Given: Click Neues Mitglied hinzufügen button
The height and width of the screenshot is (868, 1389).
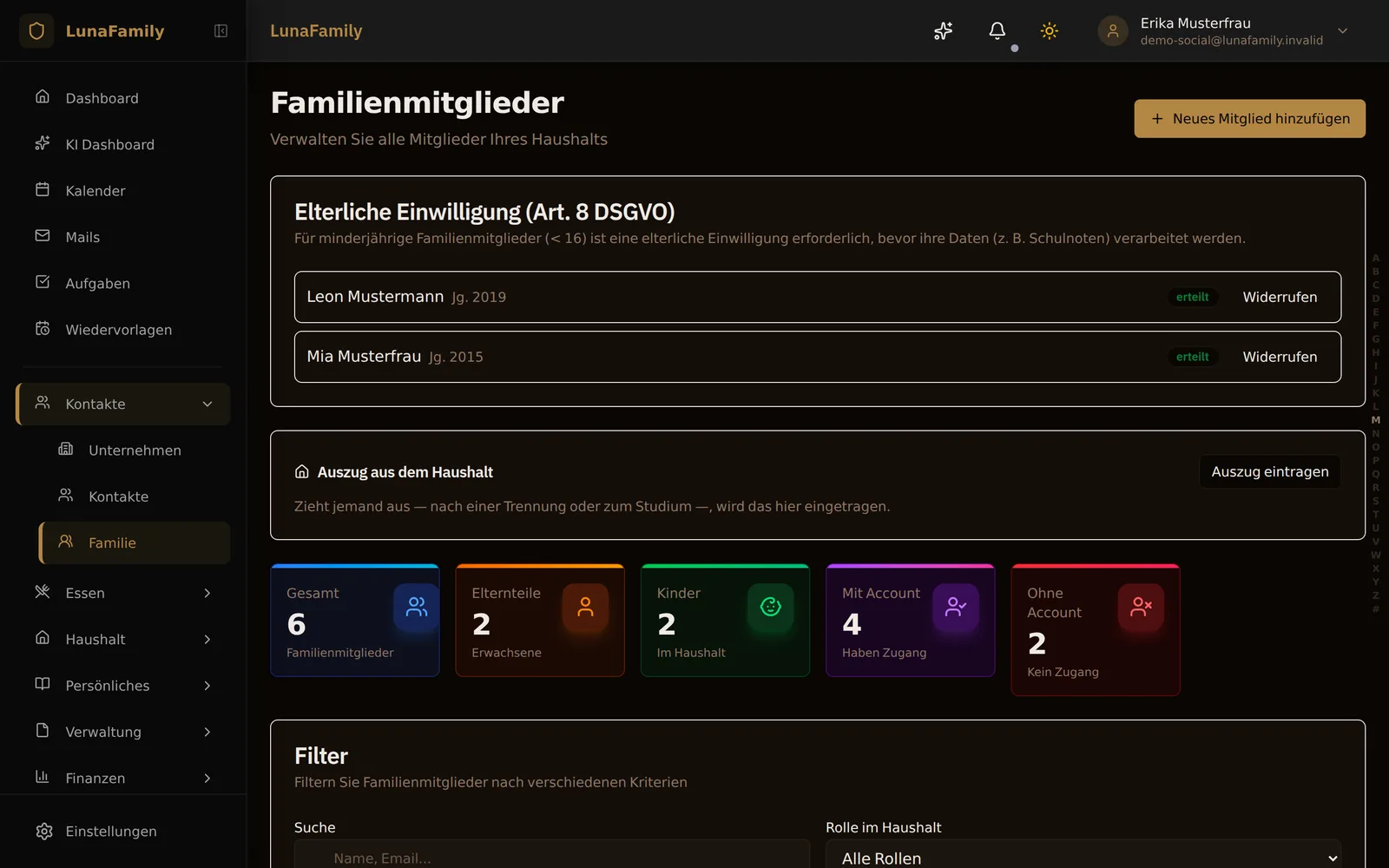Looking at the screenshot, I should coord(1249,119).
